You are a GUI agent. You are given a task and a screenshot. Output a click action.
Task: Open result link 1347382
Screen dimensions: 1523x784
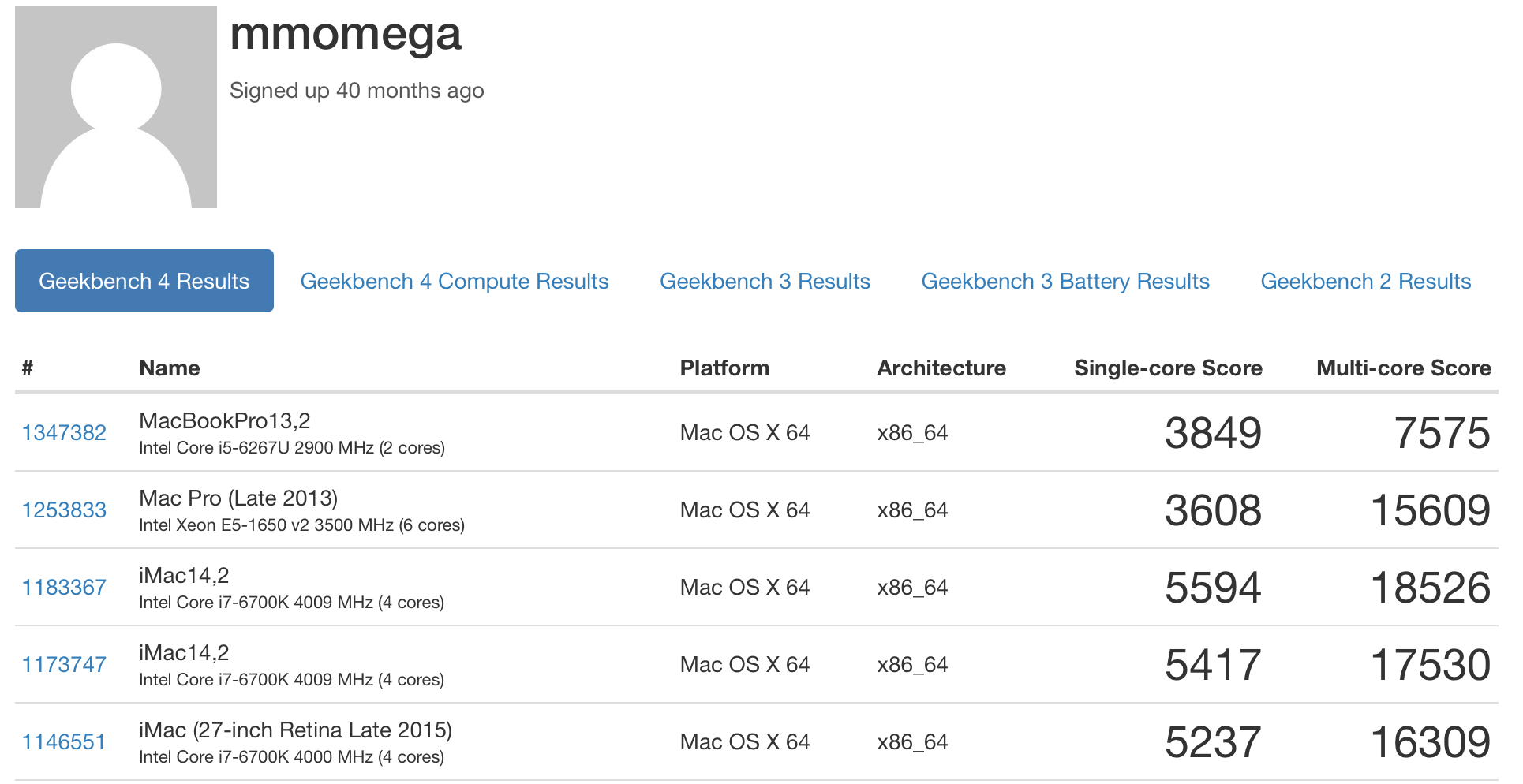click(x=64, y=433)
